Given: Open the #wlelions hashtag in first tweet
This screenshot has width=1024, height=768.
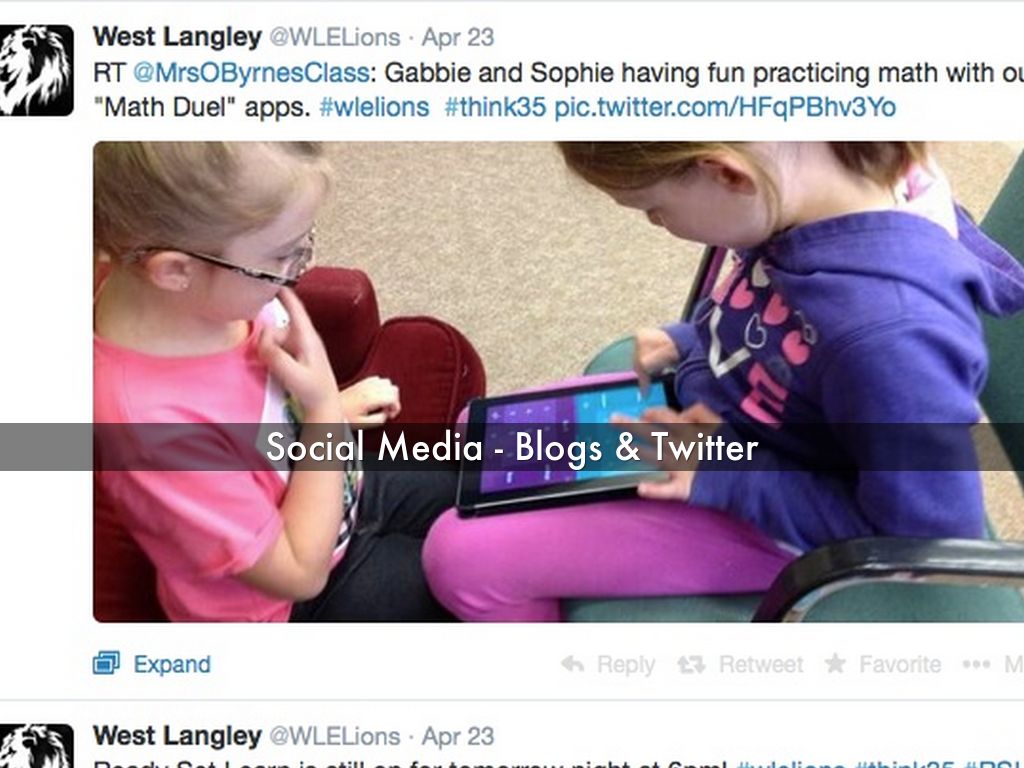Looking at the screenshot, I should pos(374,107).
